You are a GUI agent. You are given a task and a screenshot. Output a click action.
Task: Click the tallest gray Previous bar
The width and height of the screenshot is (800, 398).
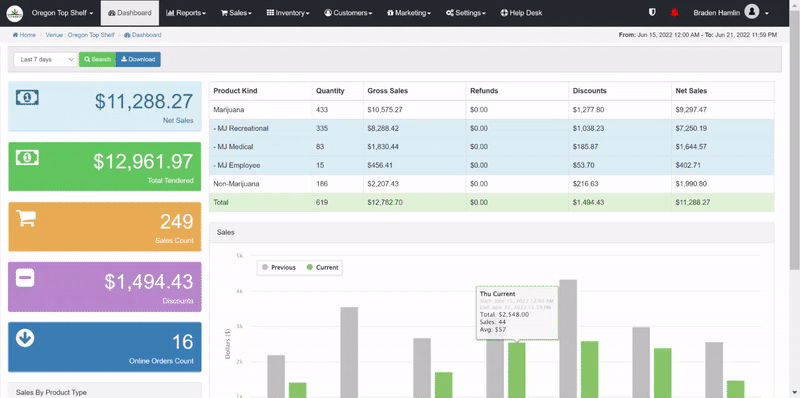(568, 338)
